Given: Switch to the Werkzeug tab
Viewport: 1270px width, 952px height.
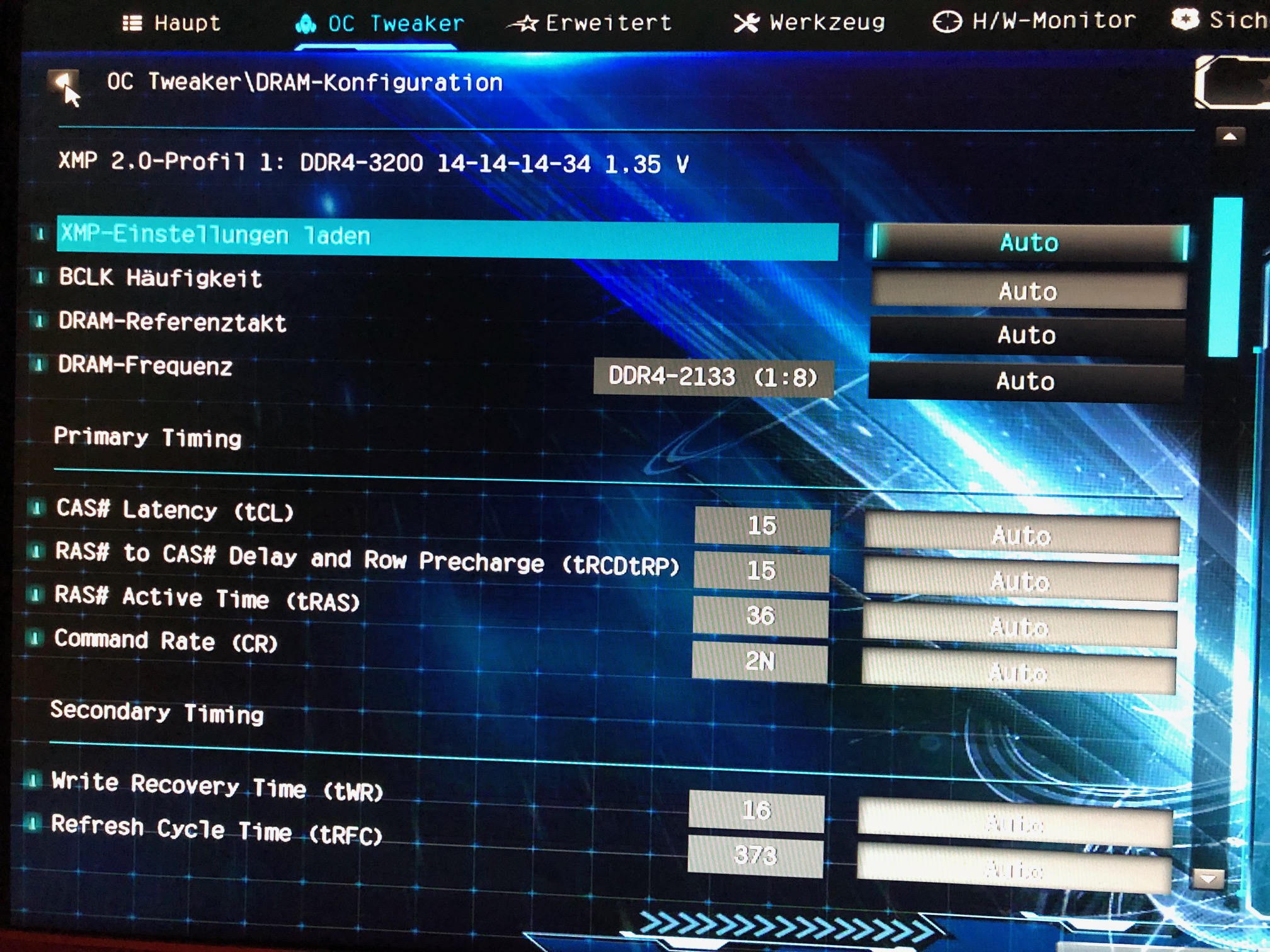Looking at the screenshot, I should [827, 23].
